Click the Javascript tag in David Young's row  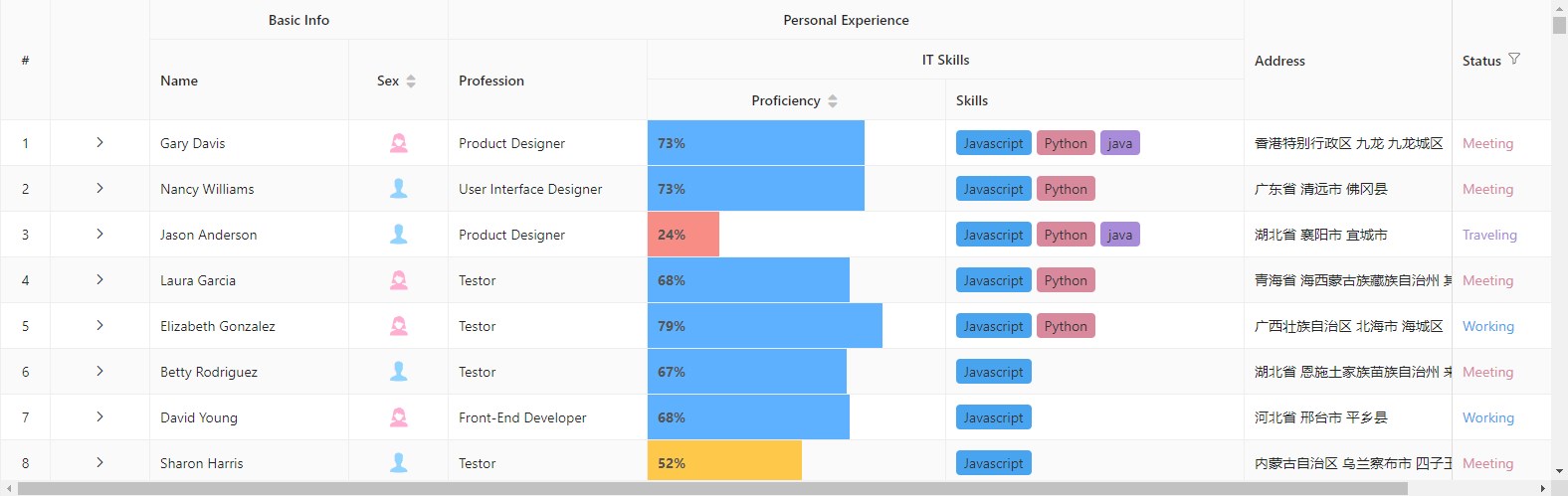(x=993, y=417)
